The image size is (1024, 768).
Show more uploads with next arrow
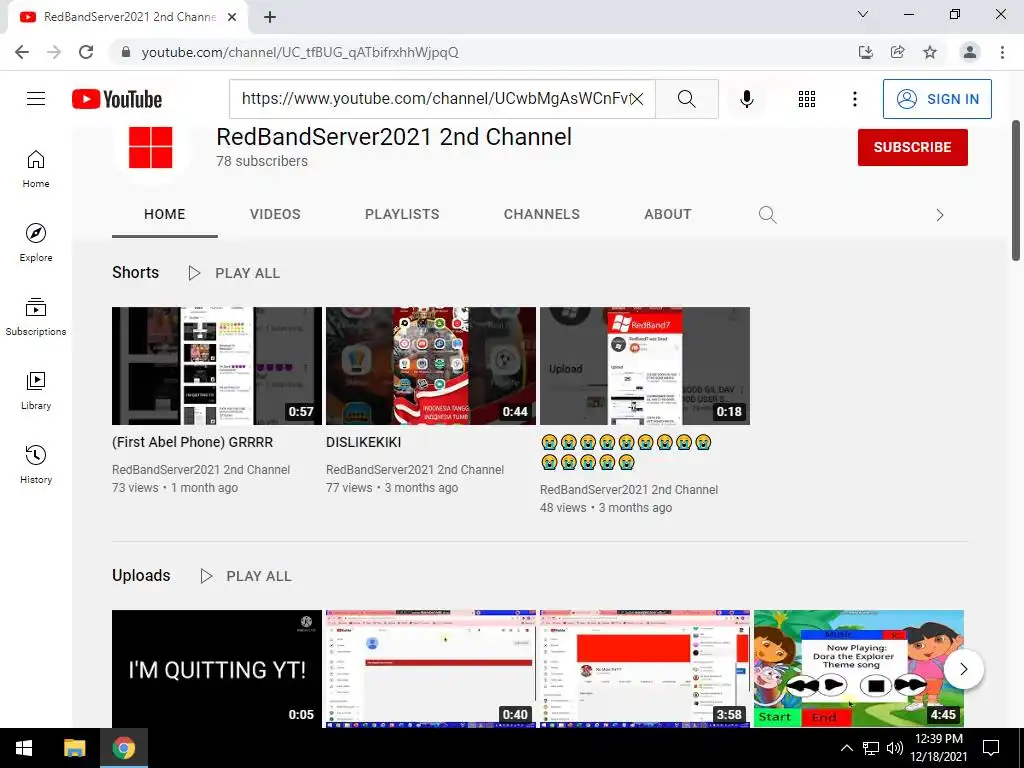[x=963, y=668]
